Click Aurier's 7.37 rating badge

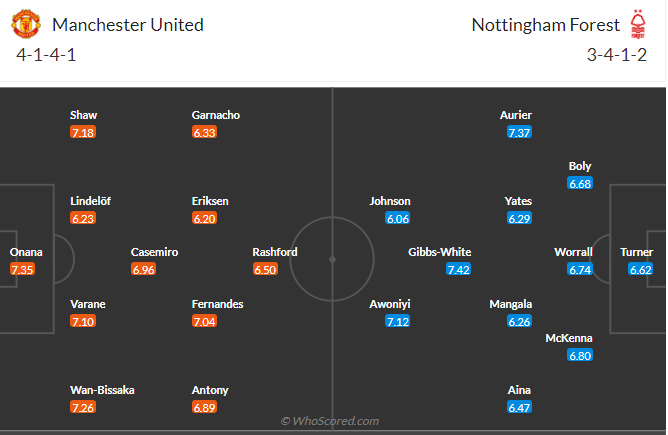(519, 132)
